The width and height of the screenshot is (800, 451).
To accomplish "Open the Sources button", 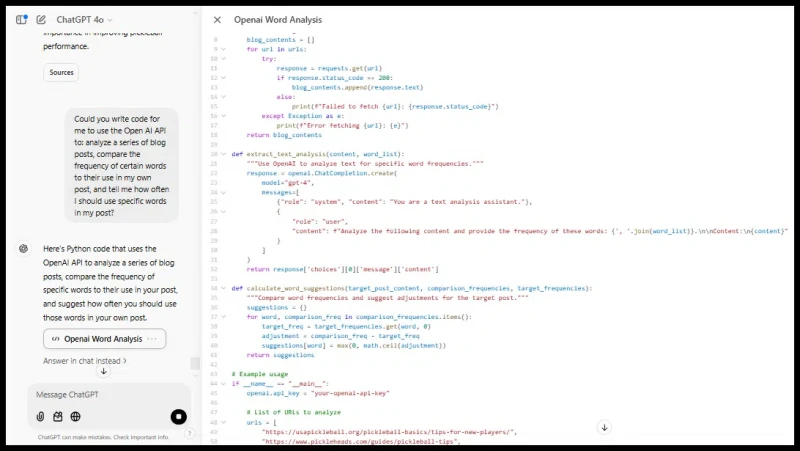I will 61,72.
